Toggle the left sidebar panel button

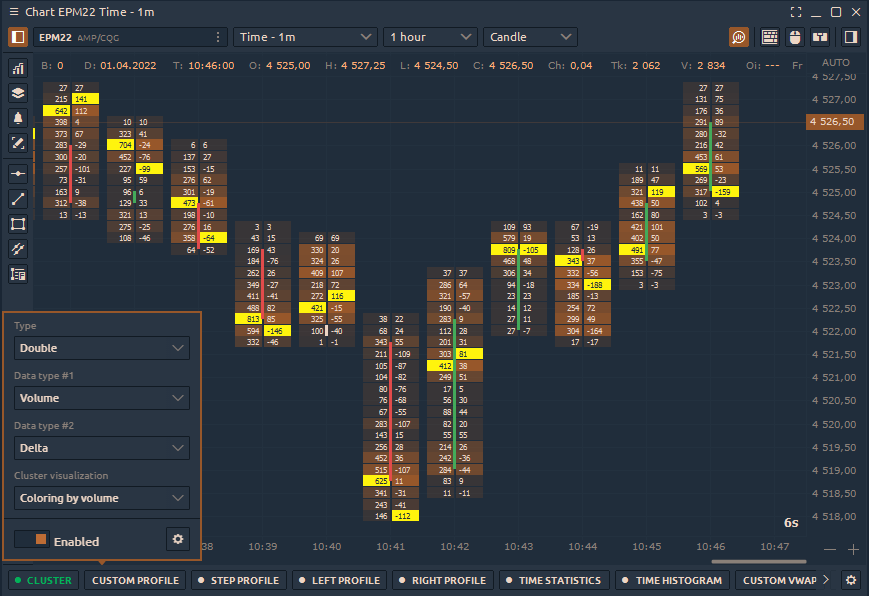click(x=18, y=37)
